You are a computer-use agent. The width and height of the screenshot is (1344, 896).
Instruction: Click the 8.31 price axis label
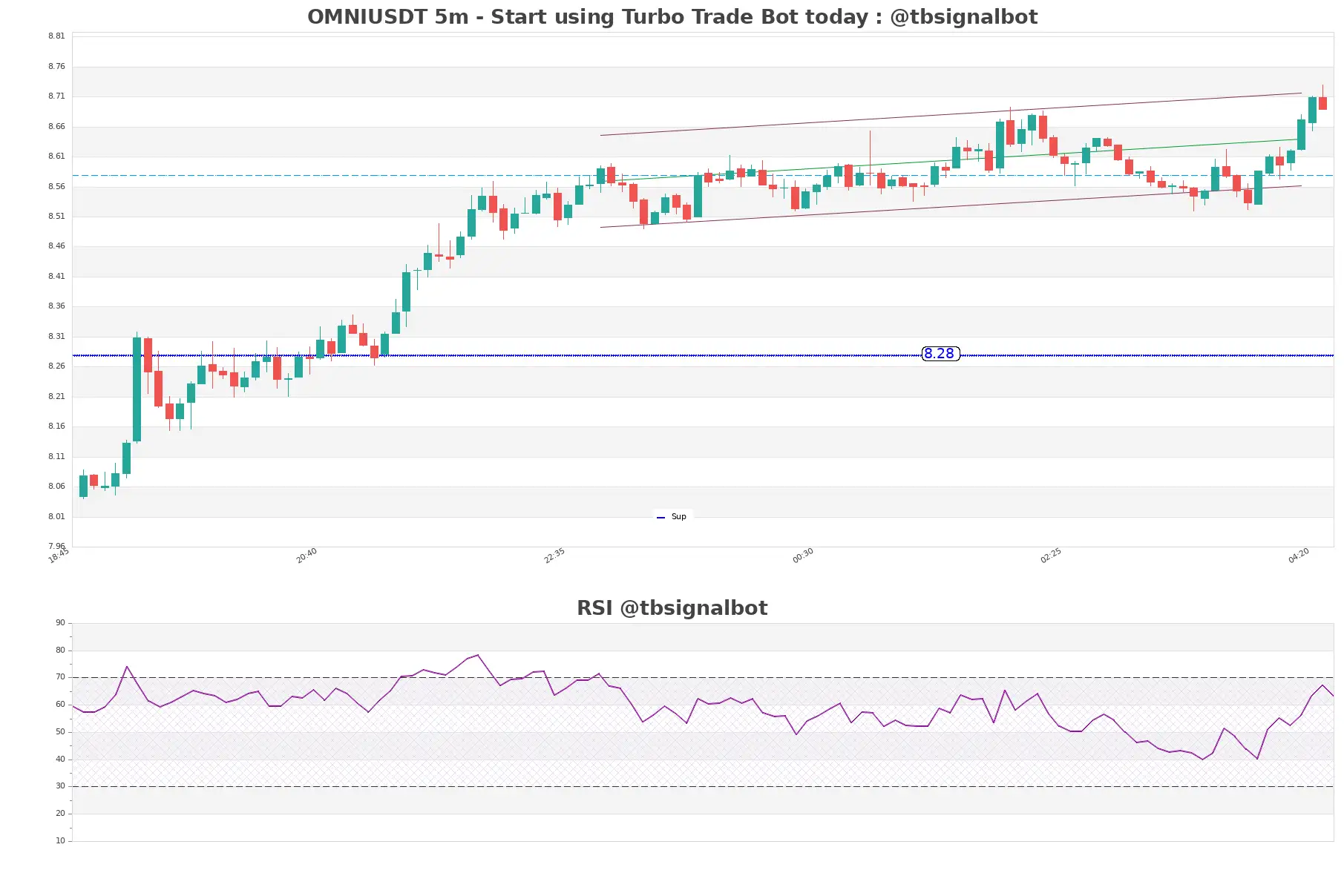point(56,337)
